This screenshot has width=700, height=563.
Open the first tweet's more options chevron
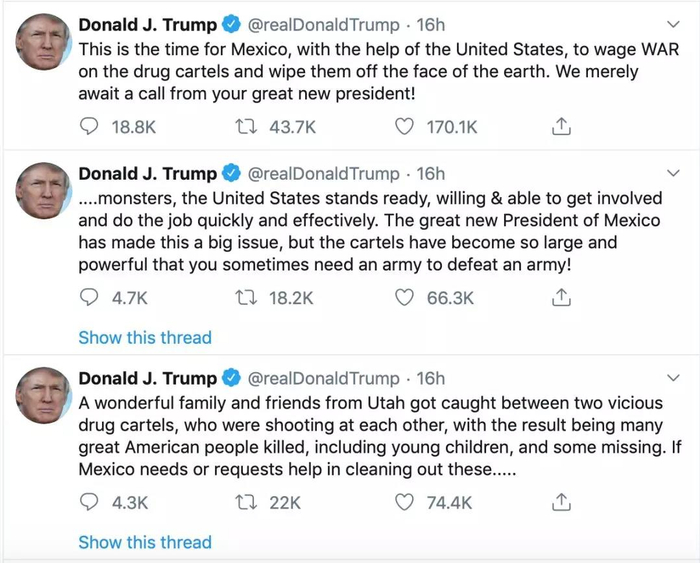tap(672, 24)
